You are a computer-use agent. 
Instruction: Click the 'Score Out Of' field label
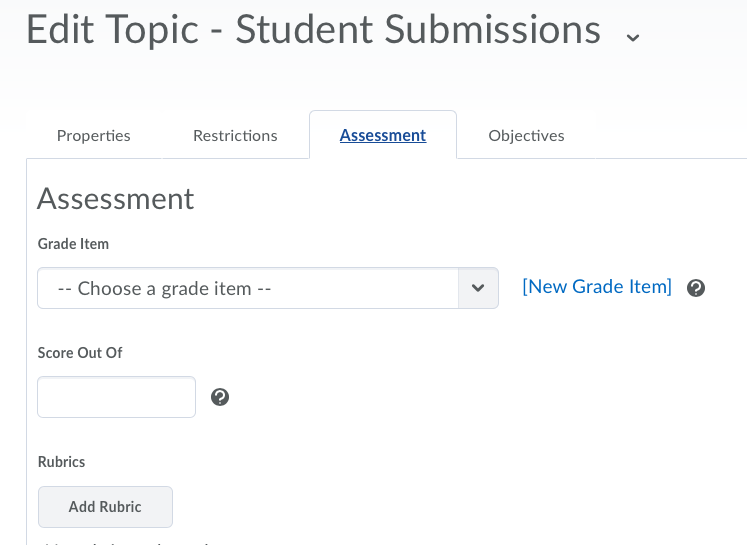(80, 353)
